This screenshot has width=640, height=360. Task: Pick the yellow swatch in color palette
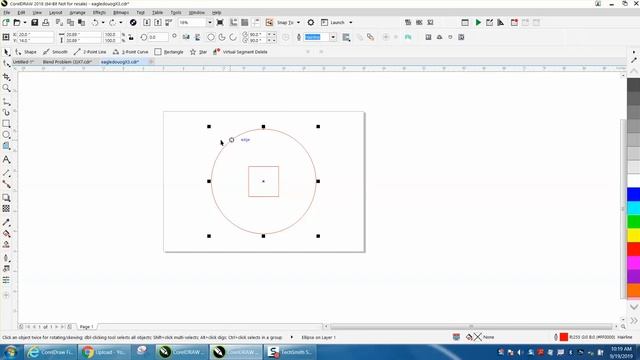[x=633, y=235]
